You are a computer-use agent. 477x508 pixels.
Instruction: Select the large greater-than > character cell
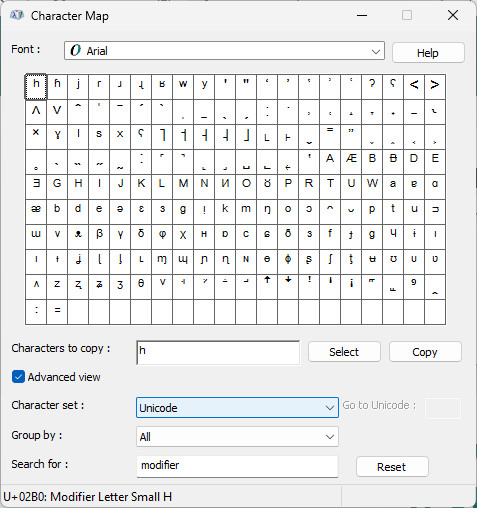[x=435, y=87]
